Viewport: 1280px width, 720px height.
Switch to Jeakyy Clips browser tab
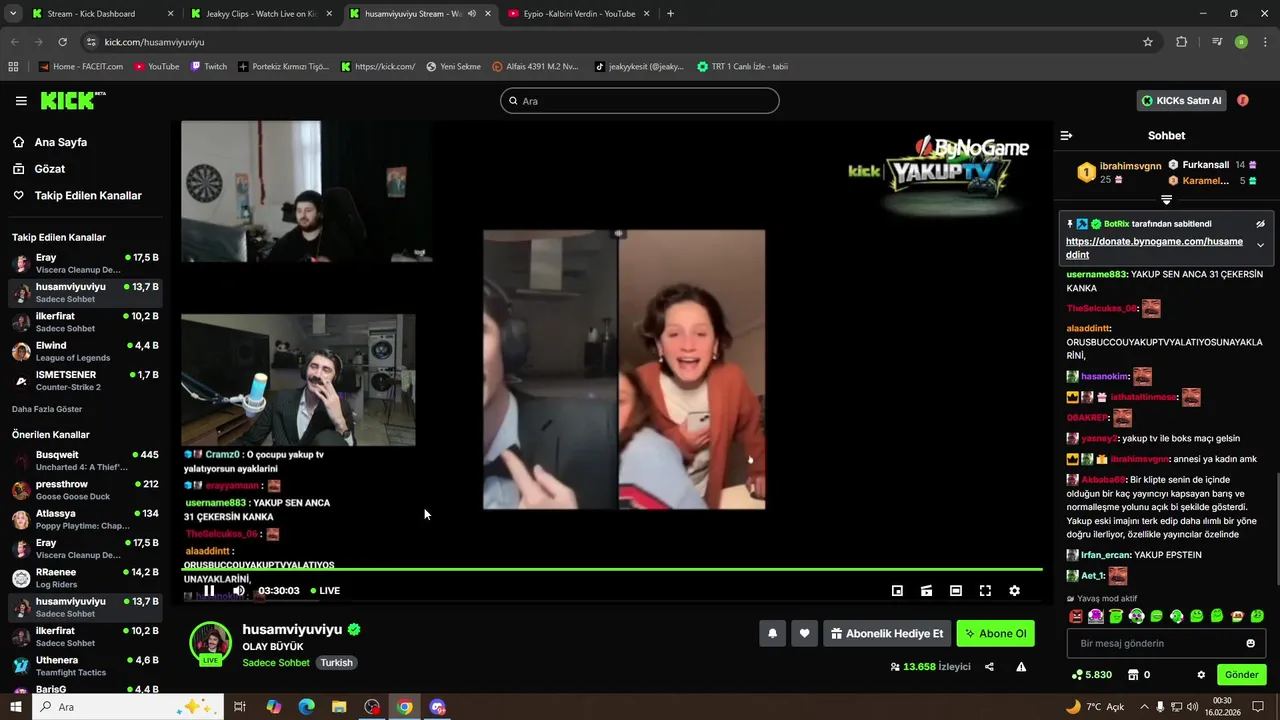259,14
